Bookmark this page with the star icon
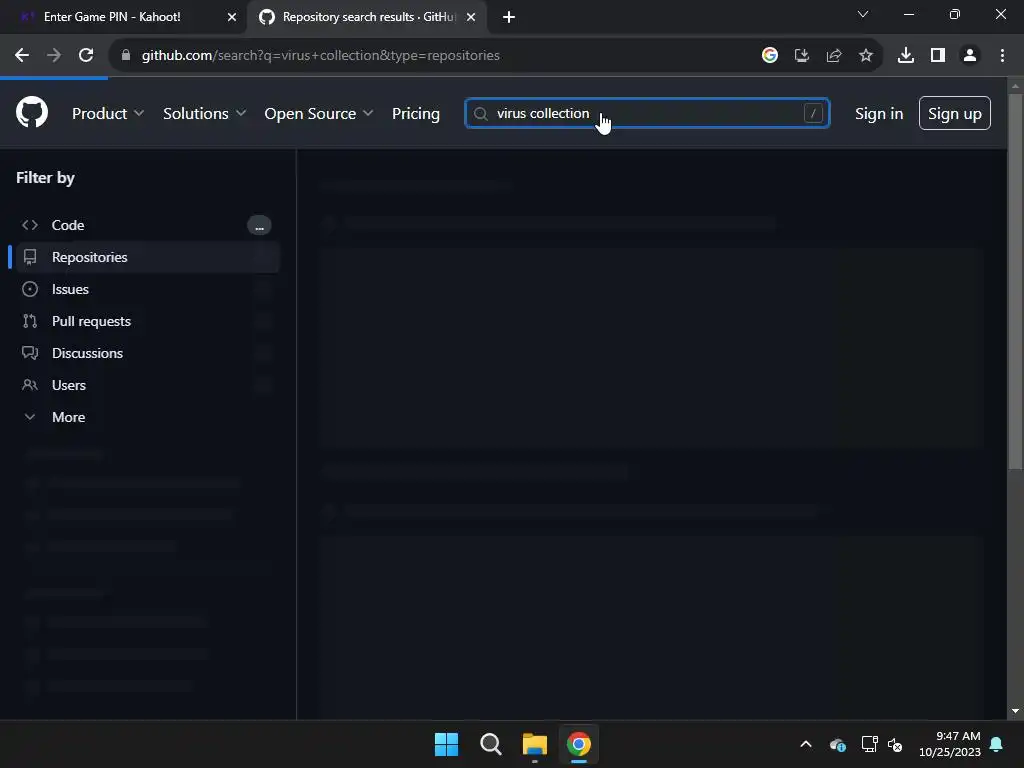 coord(865,56)
